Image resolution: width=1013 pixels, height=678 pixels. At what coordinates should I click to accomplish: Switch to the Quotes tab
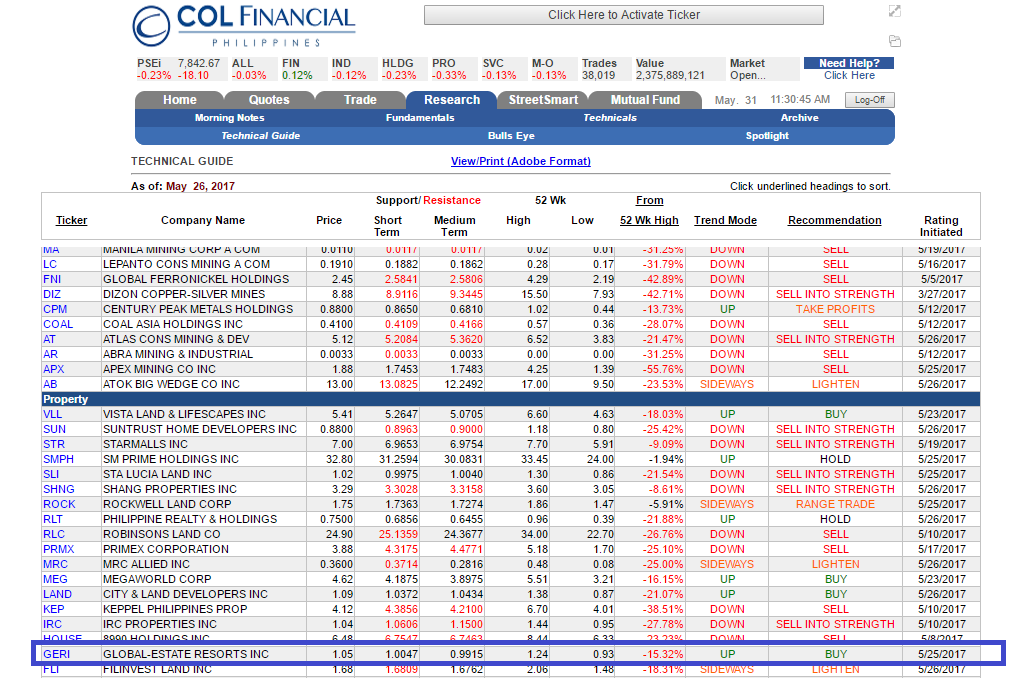(x=268, y=99)
